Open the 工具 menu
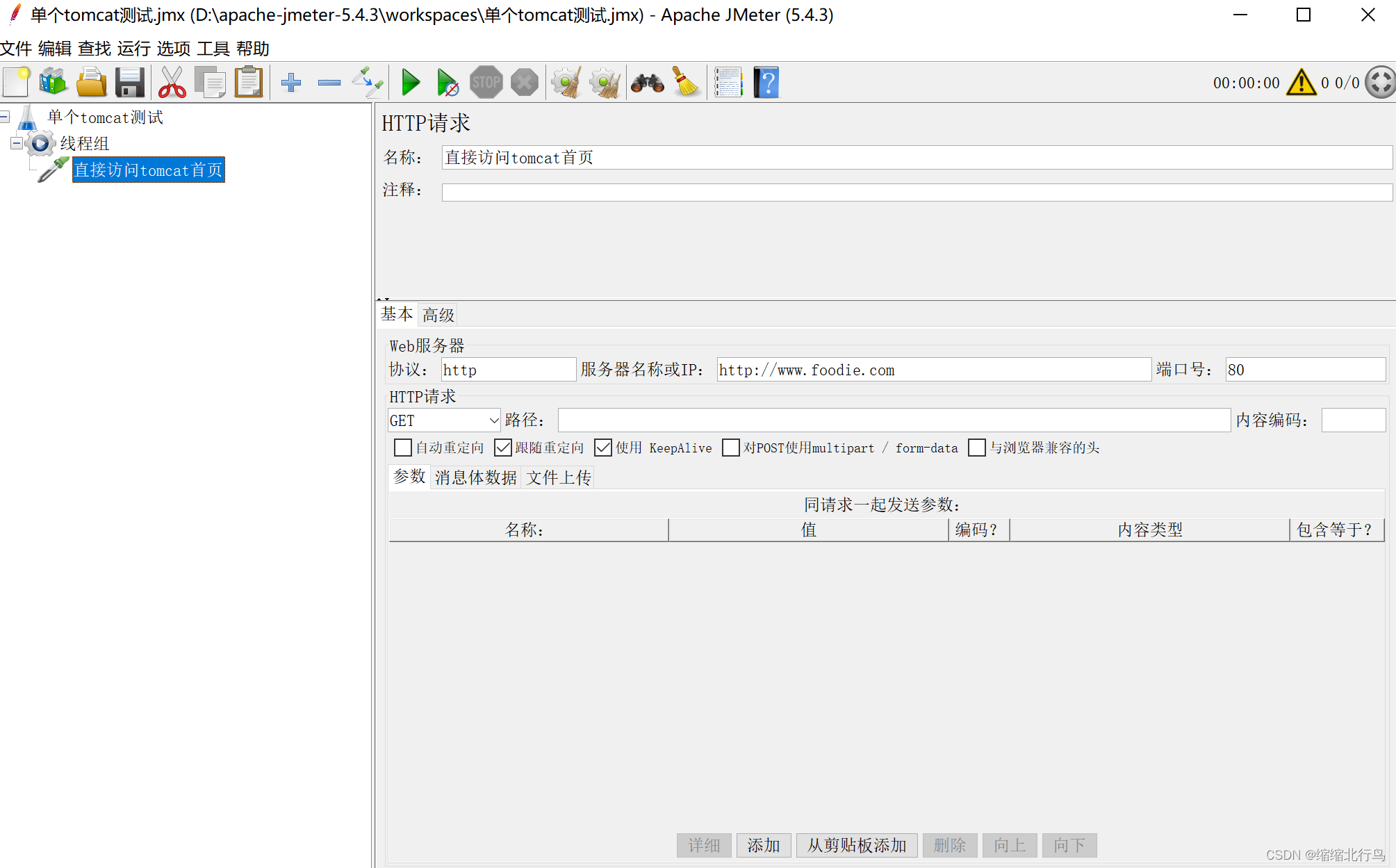Viewport: 1396px width, 868px height. (x=213, y=49)
